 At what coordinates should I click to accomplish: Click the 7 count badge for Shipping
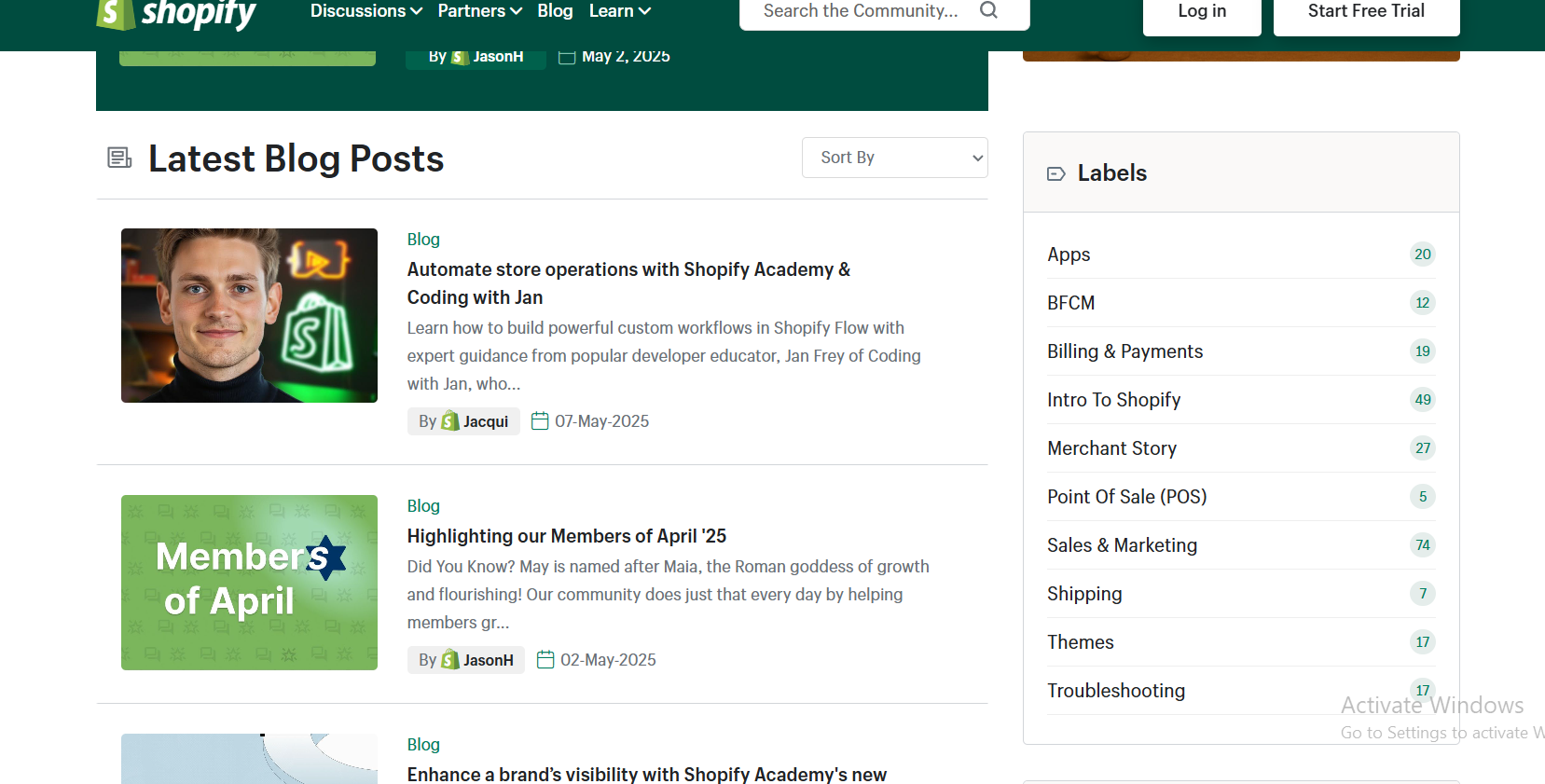coord(1423,594)
